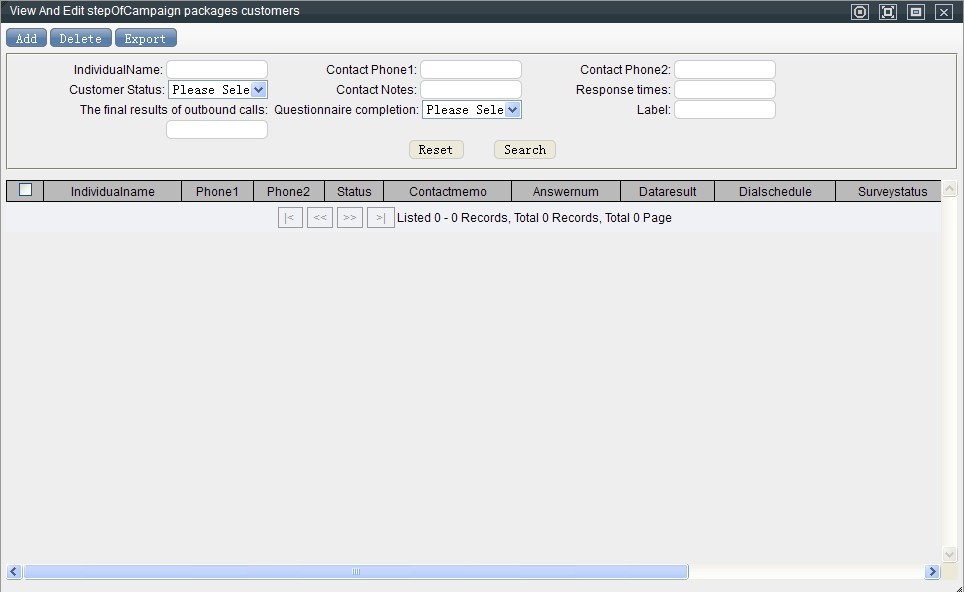Click the restore window icon in title bar
The height and width of the screenshot is (592, 964).
pos(916,12)
